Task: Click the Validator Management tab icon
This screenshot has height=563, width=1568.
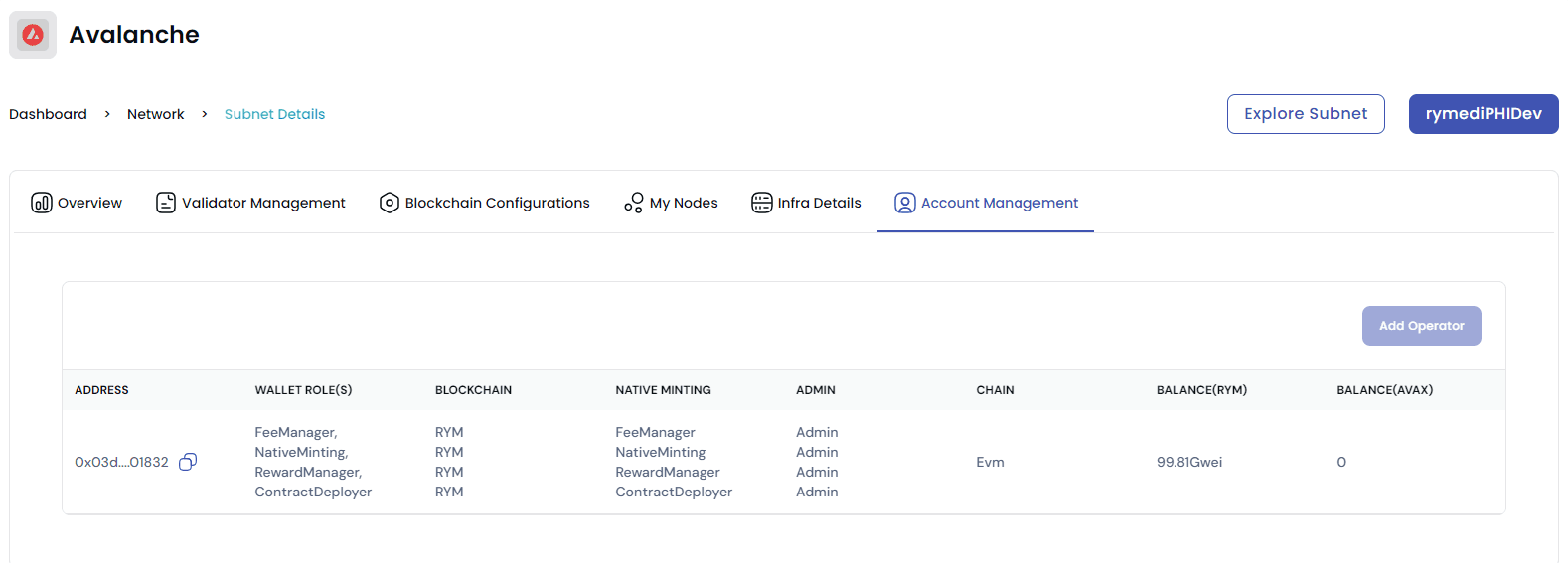Action: [166, 203]
